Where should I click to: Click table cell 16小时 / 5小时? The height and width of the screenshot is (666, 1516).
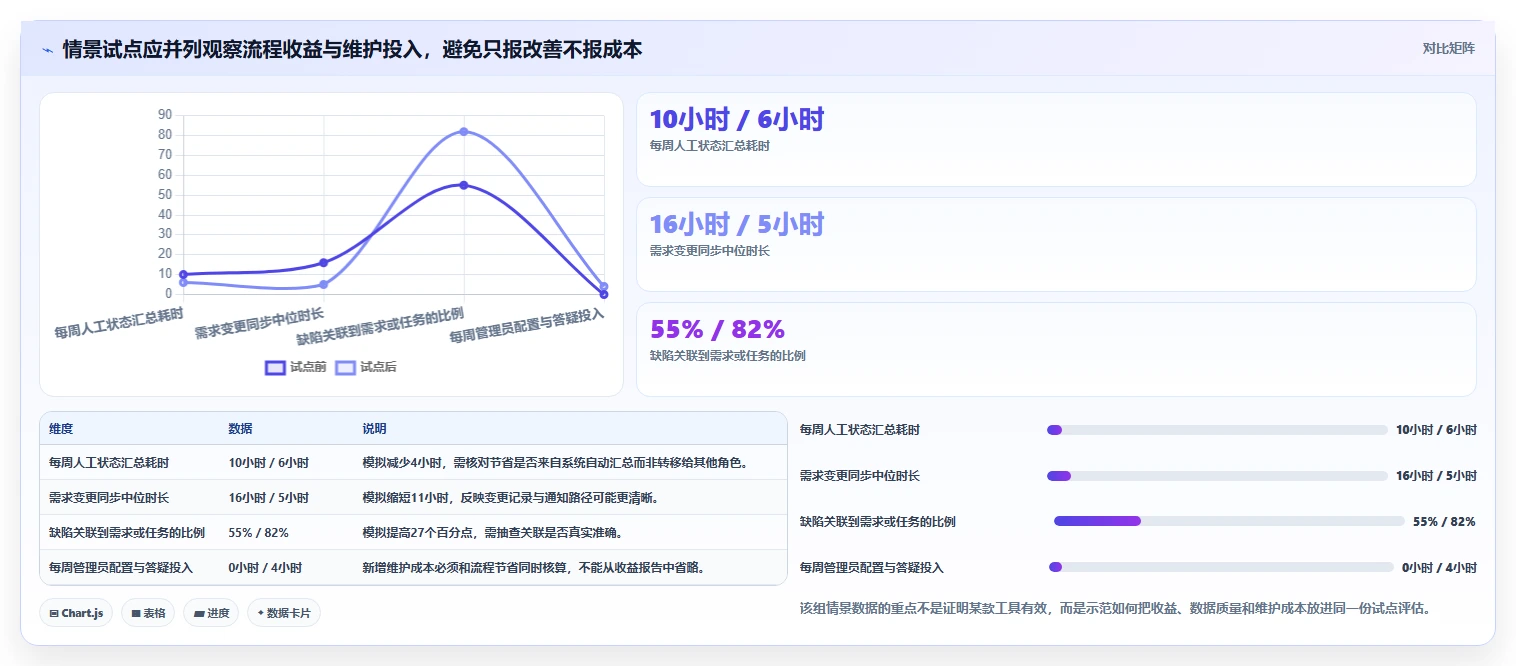[x=268, y=497]
